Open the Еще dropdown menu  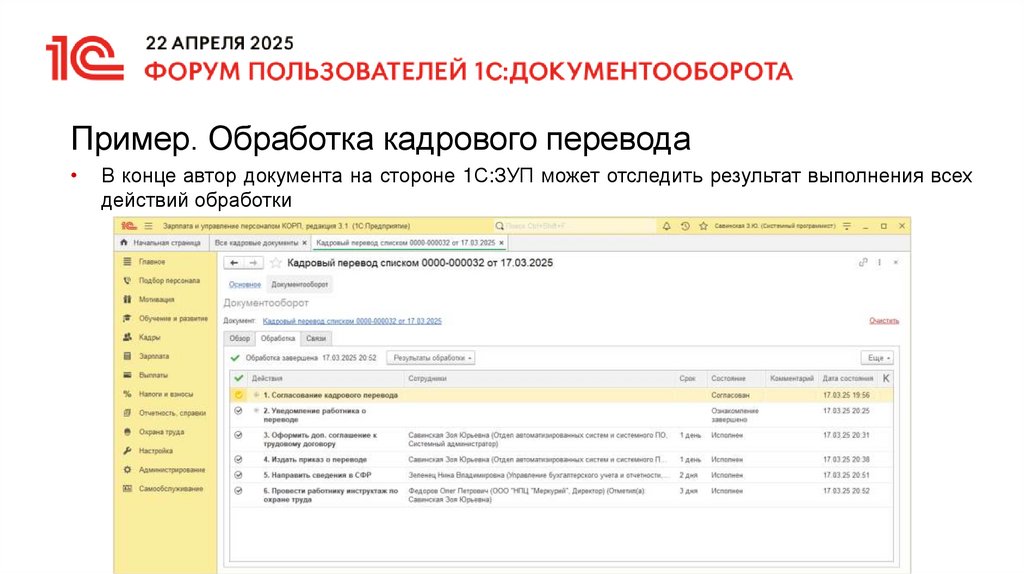pyautogui.click(x=876, y=358)
